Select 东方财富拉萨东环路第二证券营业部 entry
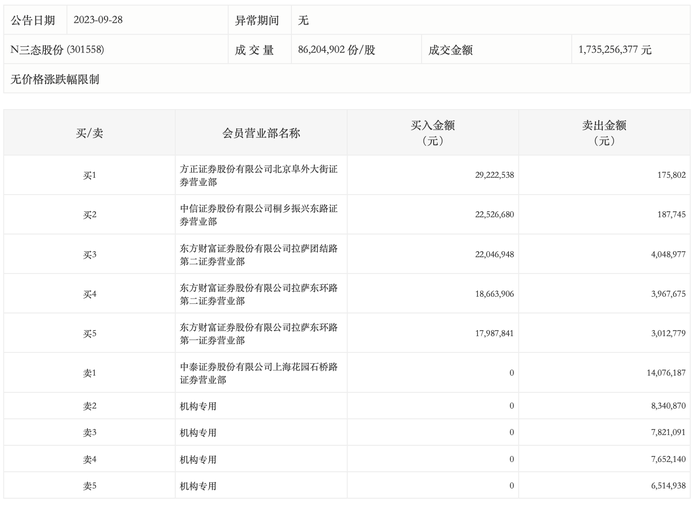The height and width of the screenshot is (508, 700). pyautogui.click(x=259, y=294)
